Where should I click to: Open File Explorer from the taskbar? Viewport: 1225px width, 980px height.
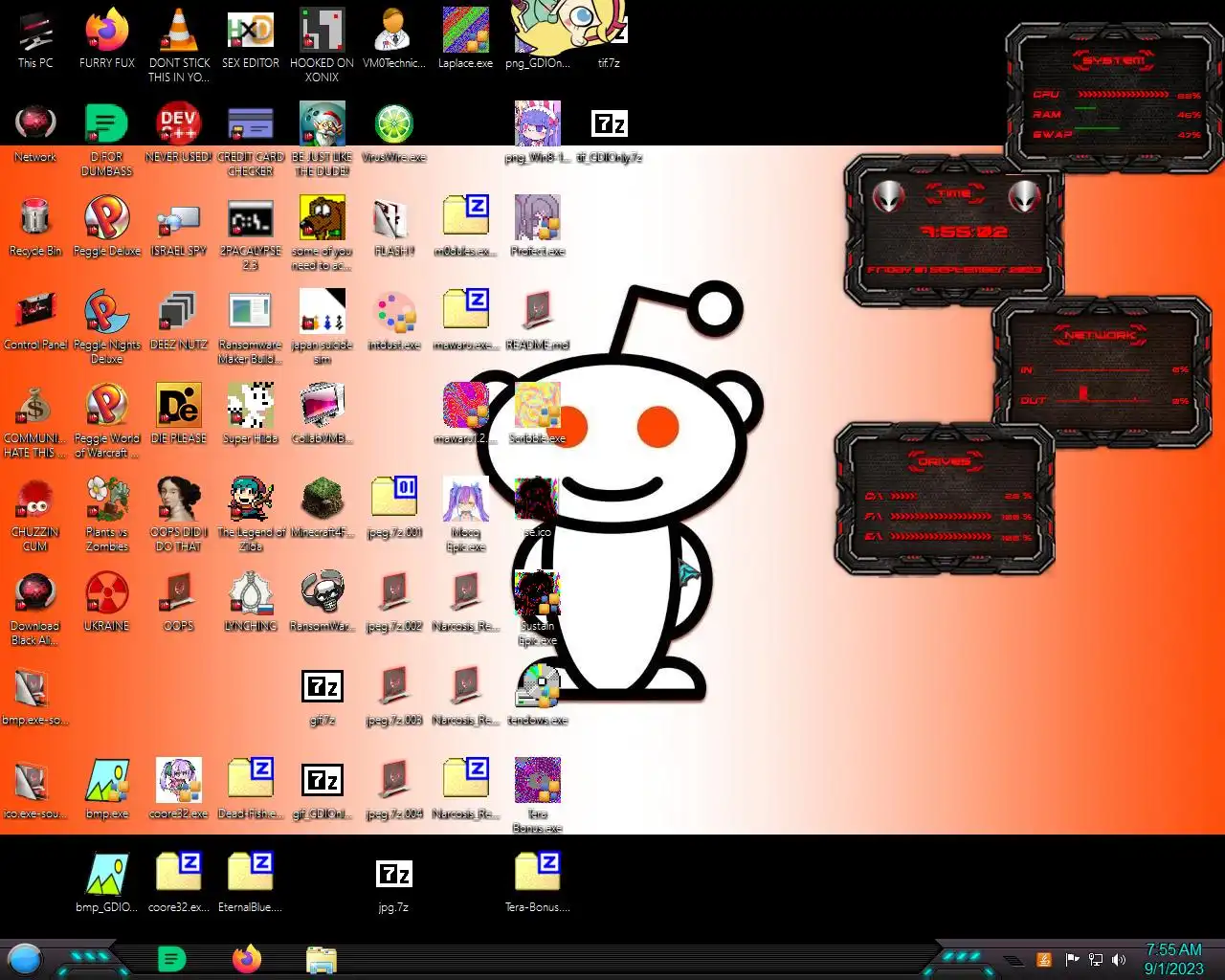(322, 959)
